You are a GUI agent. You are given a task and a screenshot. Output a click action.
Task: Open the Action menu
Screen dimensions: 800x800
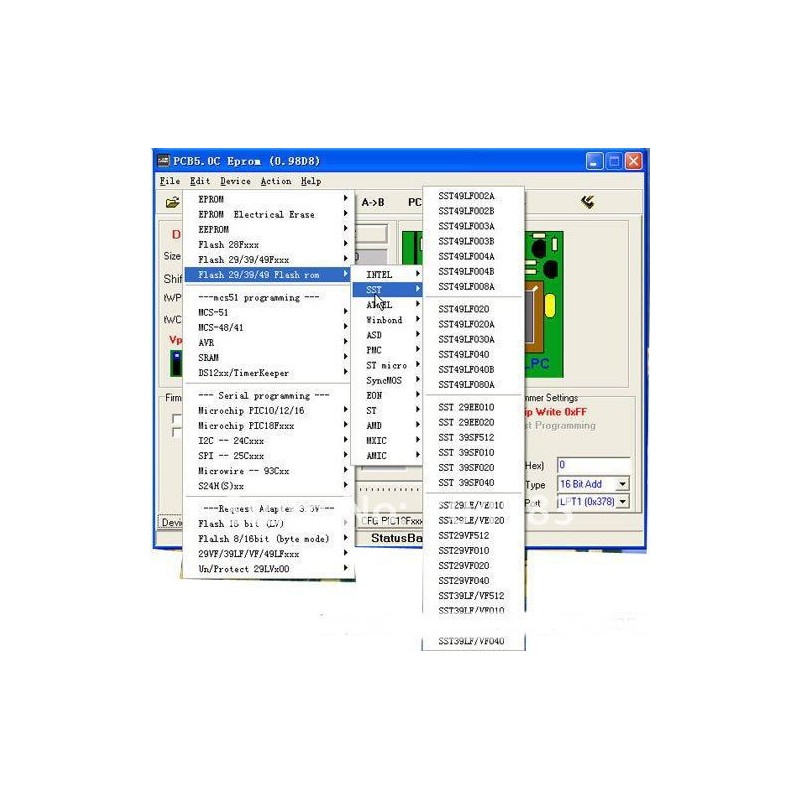(276, 181)
